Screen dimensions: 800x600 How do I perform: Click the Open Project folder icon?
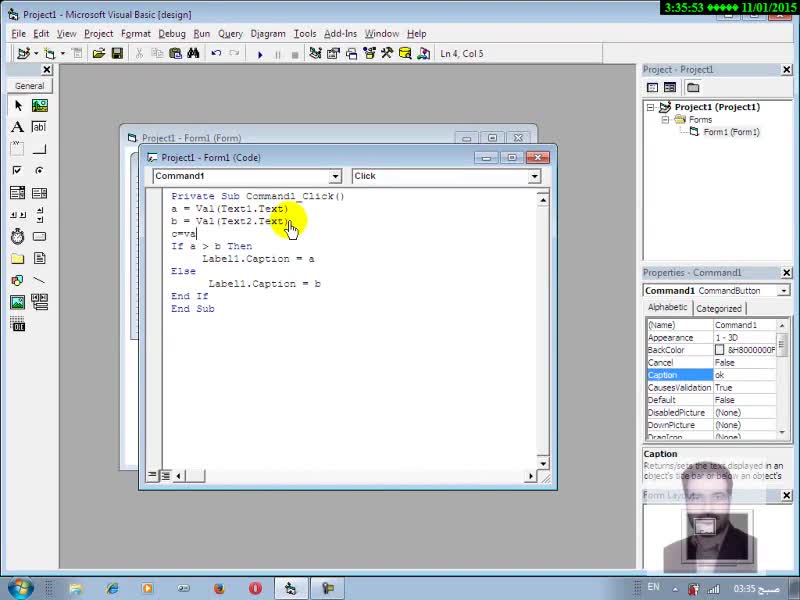98,53
